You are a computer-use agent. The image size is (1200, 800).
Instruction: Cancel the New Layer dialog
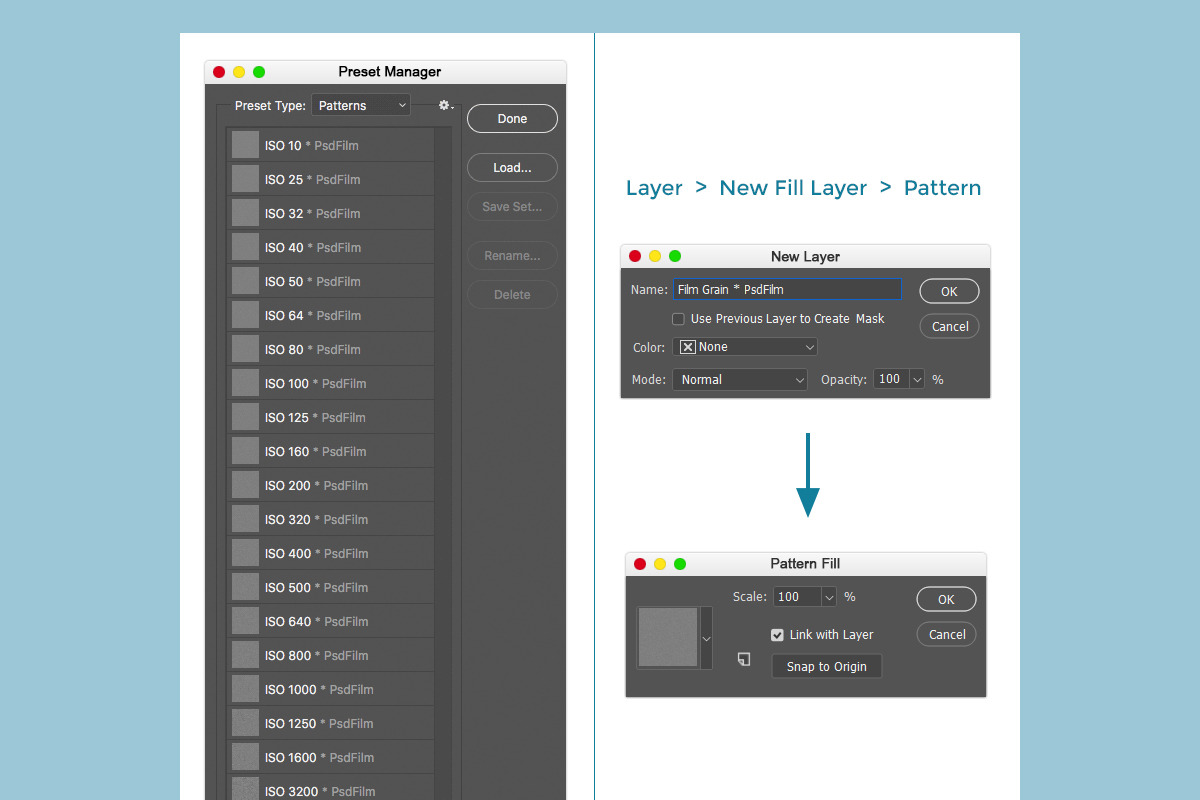click(x=949, y=326)
